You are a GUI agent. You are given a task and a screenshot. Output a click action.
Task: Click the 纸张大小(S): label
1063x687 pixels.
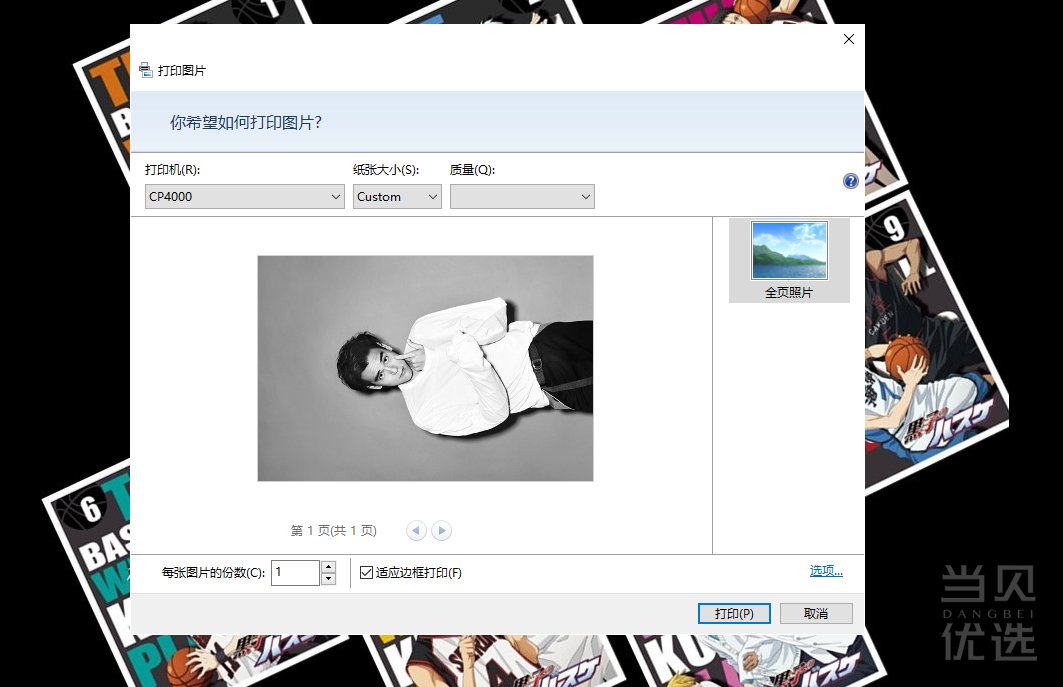[x=386, y=170]
